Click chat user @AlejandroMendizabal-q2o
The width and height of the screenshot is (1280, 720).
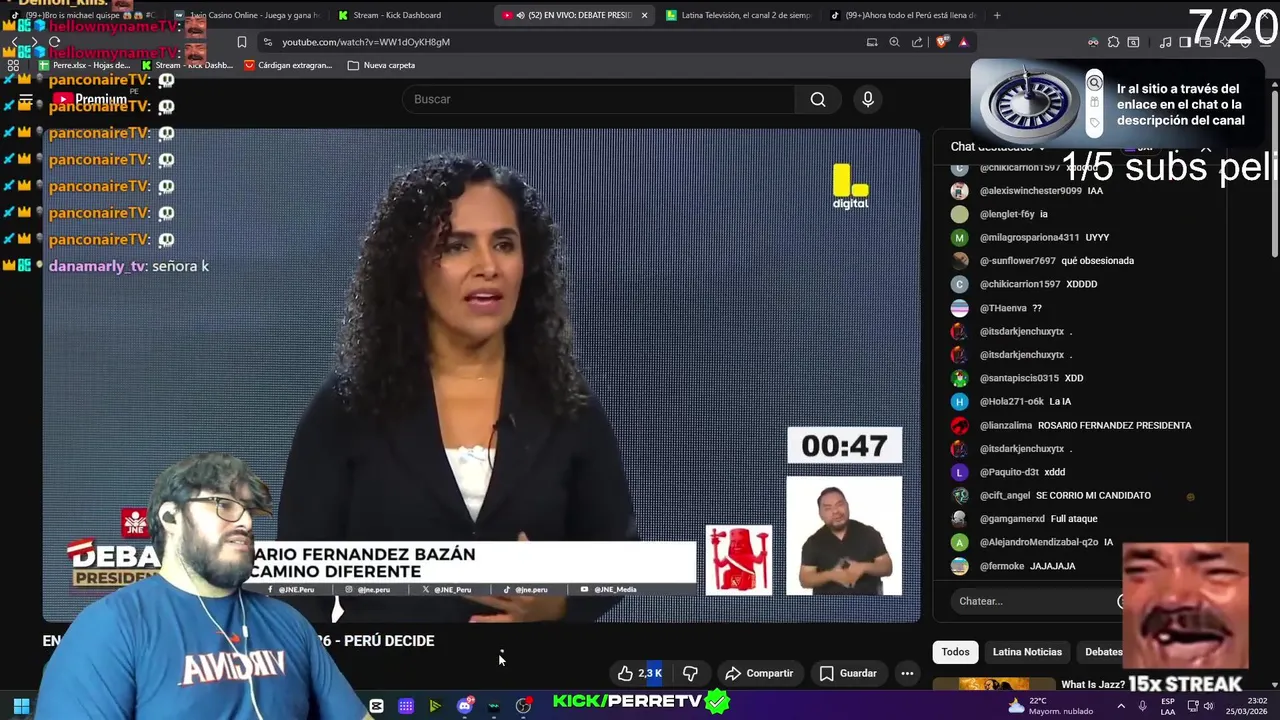tap(1039, 542)
